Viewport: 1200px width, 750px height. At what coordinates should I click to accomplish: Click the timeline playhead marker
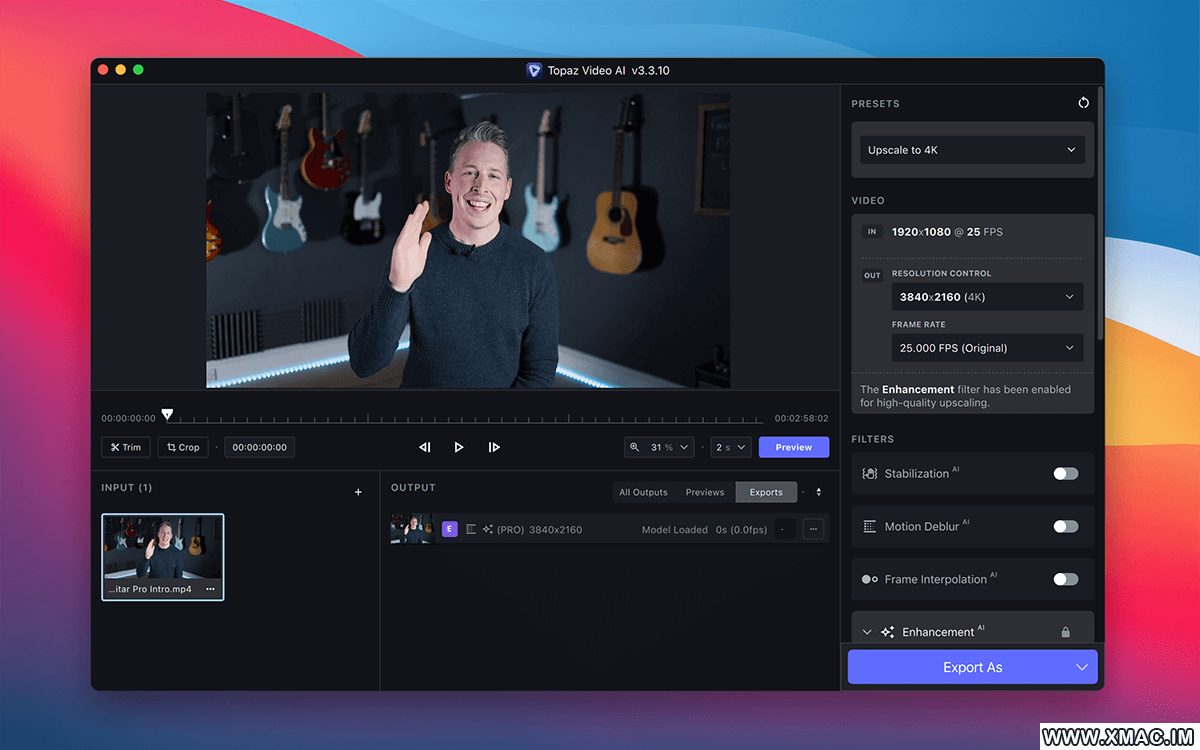point(167,414)
